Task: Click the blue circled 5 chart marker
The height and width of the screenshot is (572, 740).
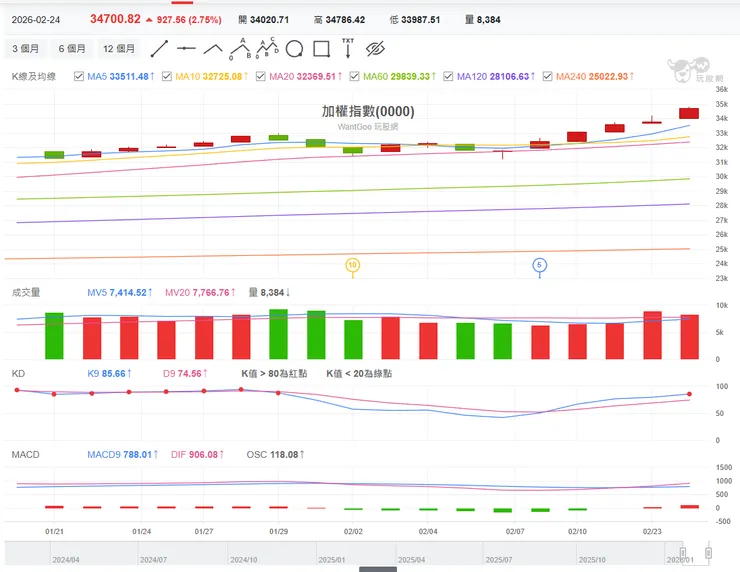Action: click(x=539, y=265)
